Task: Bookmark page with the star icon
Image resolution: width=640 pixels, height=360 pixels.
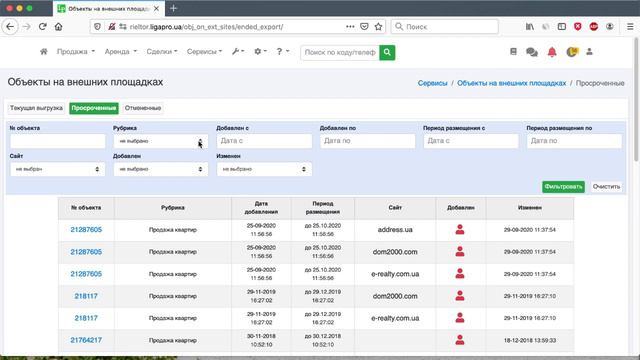Action: point(378,27)
